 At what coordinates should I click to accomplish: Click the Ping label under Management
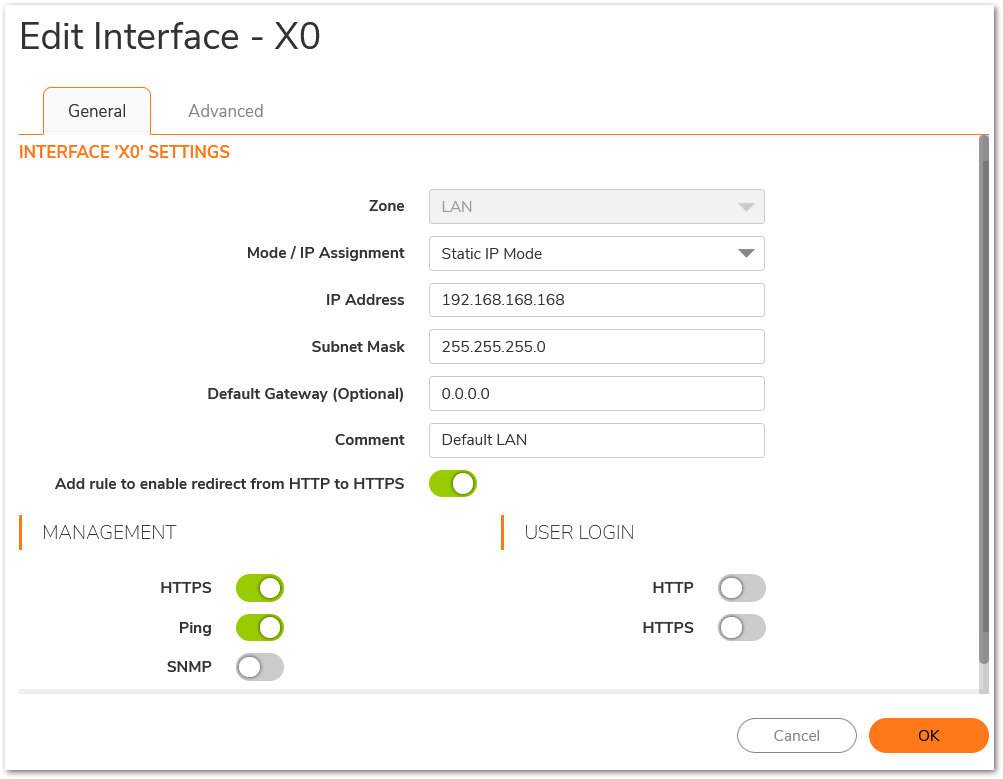[195, 628]
